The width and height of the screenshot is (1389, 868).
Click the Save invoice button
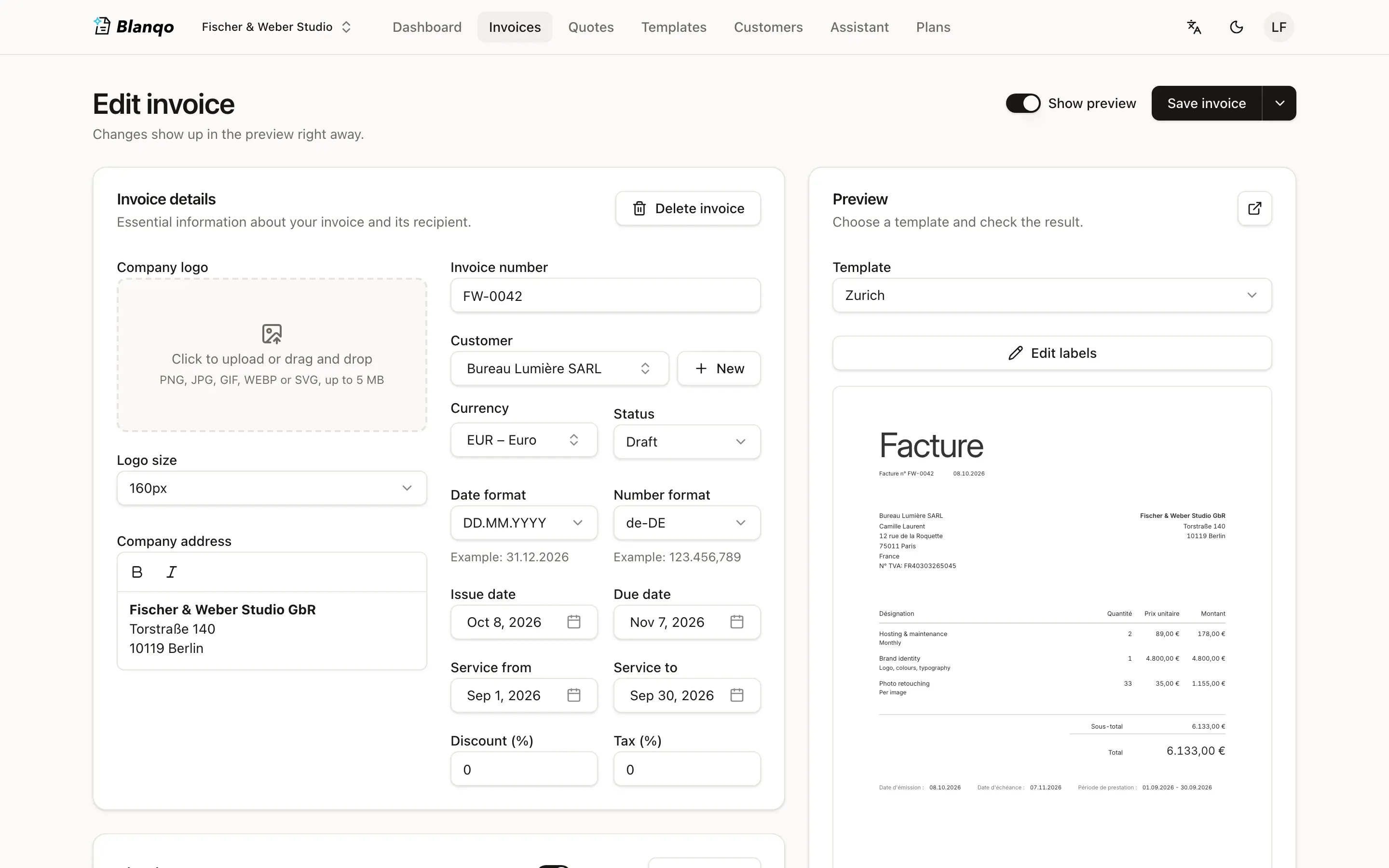(1207, 103)
